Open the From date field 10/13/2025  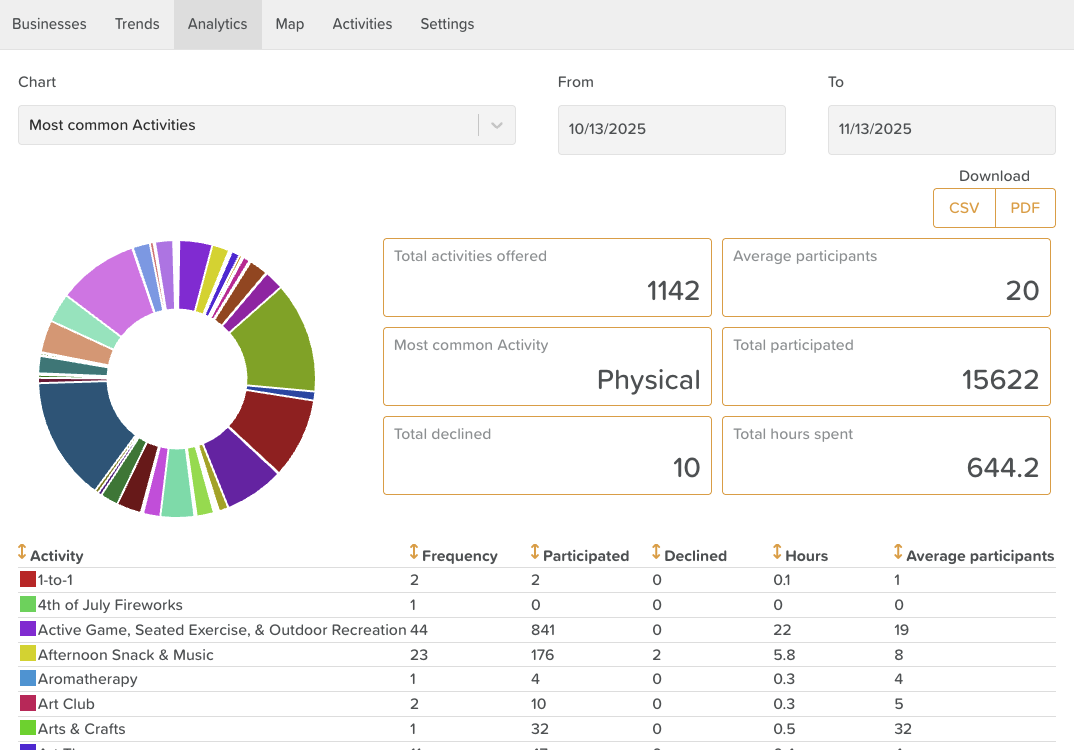(x=671, y=130)
